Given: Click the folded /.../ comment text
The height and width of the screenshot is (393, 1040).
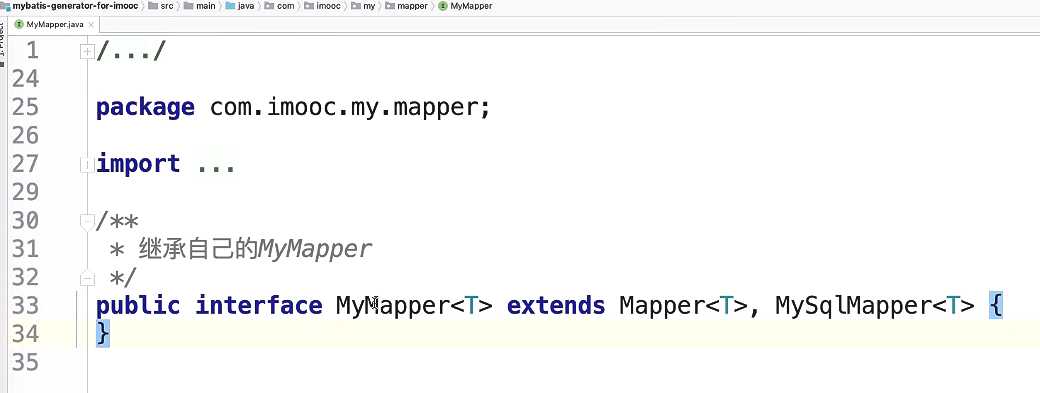Looking at the screenshot, I should pyautogui.click(x=130, y=51).
